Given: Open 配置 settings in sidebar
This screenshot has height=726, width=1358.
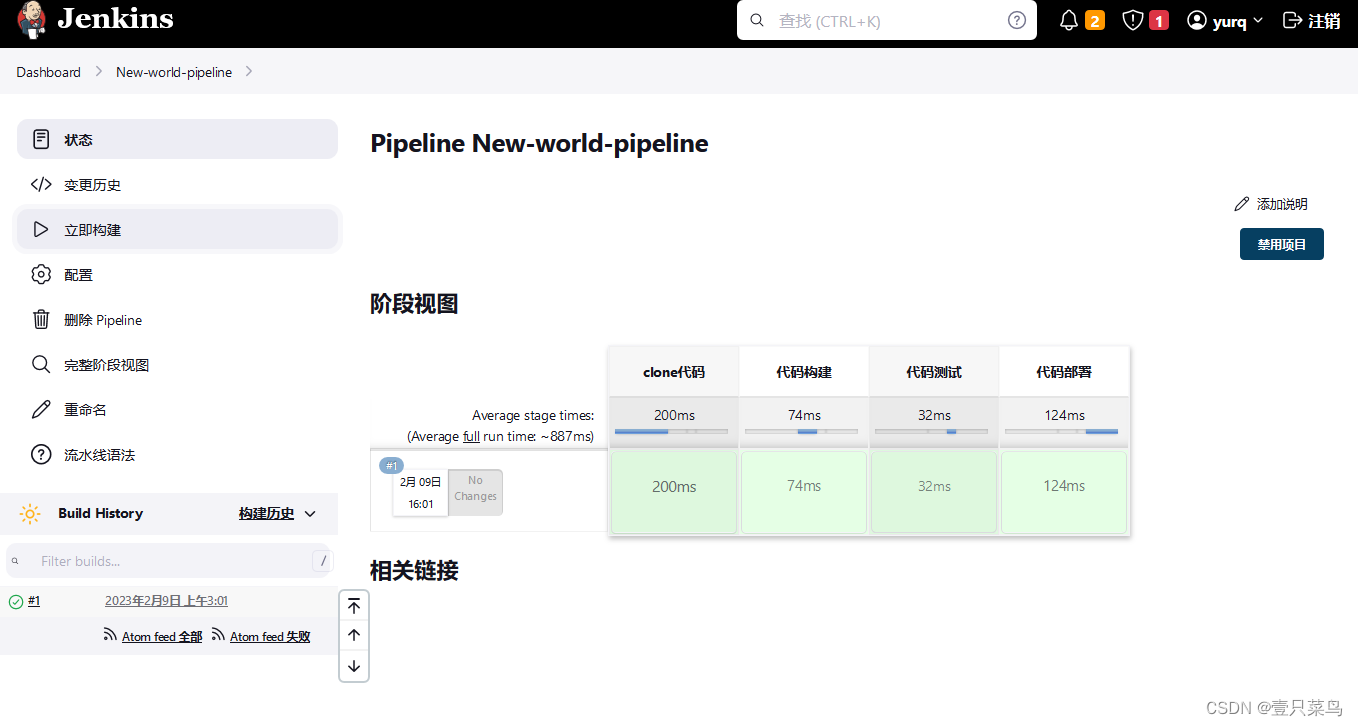Looking at the screenshot, I should point(177,275).
